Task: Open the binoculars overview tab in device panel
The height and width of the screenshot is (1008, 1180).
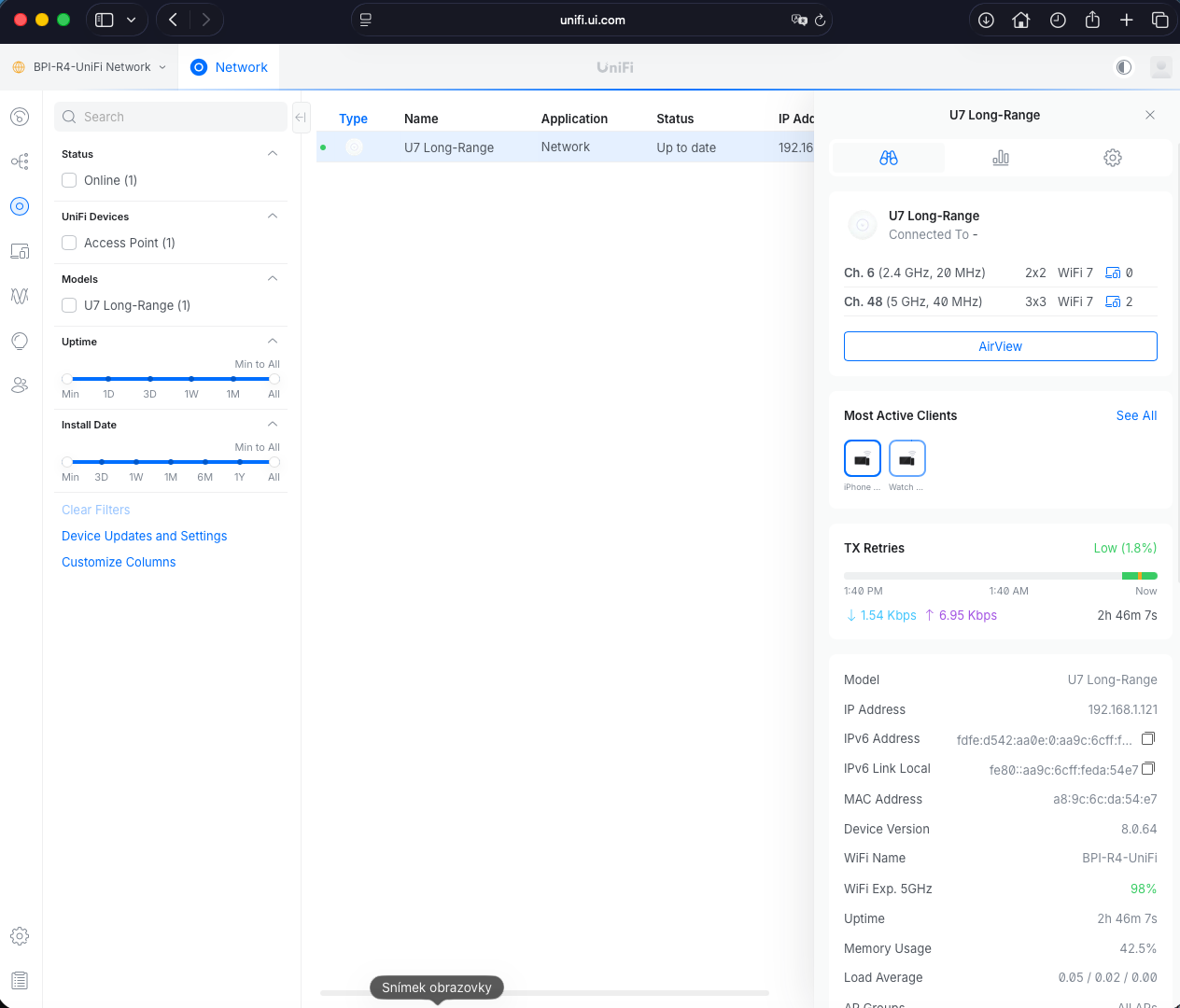Action: click(x=888, y=158)
